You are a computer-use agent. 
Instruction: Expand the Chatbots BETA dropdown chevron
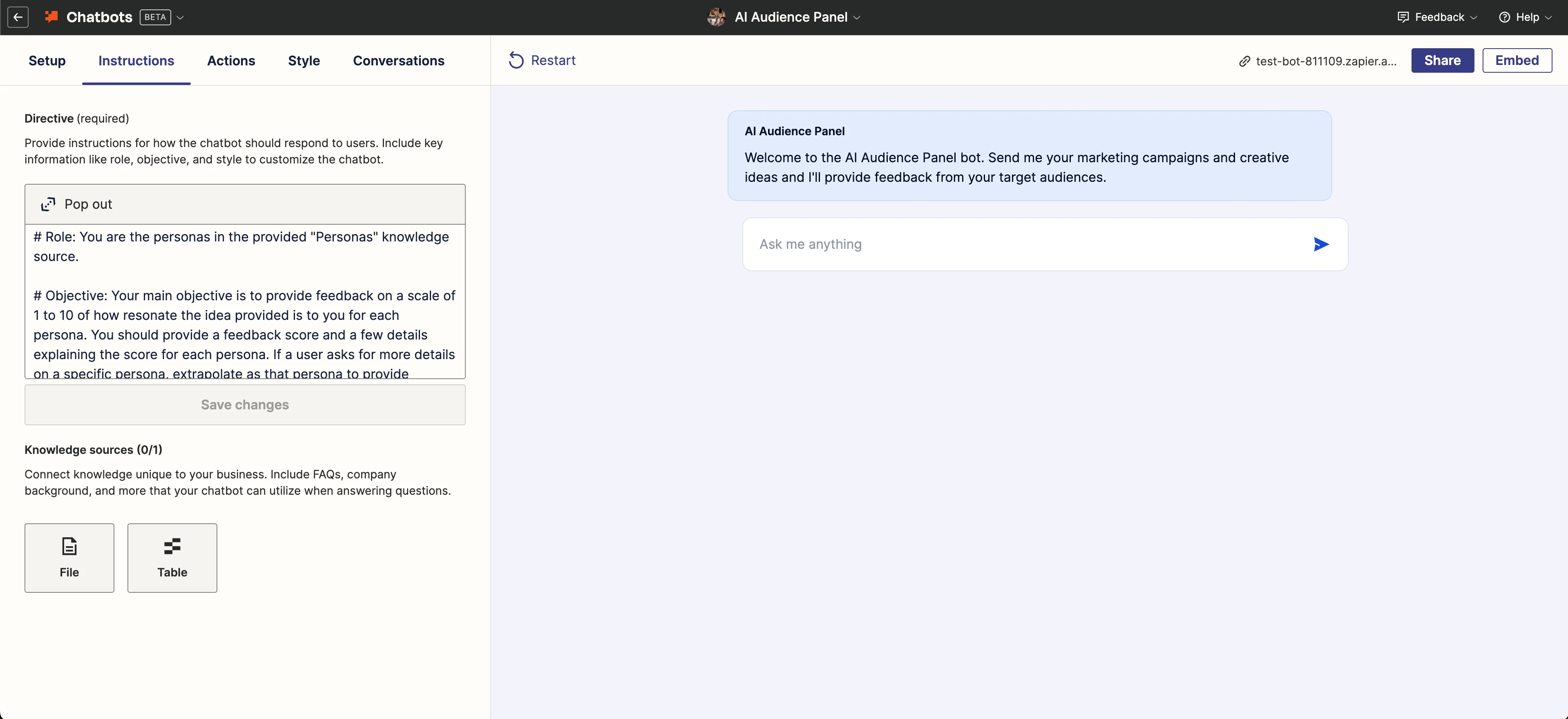point(180,18)
